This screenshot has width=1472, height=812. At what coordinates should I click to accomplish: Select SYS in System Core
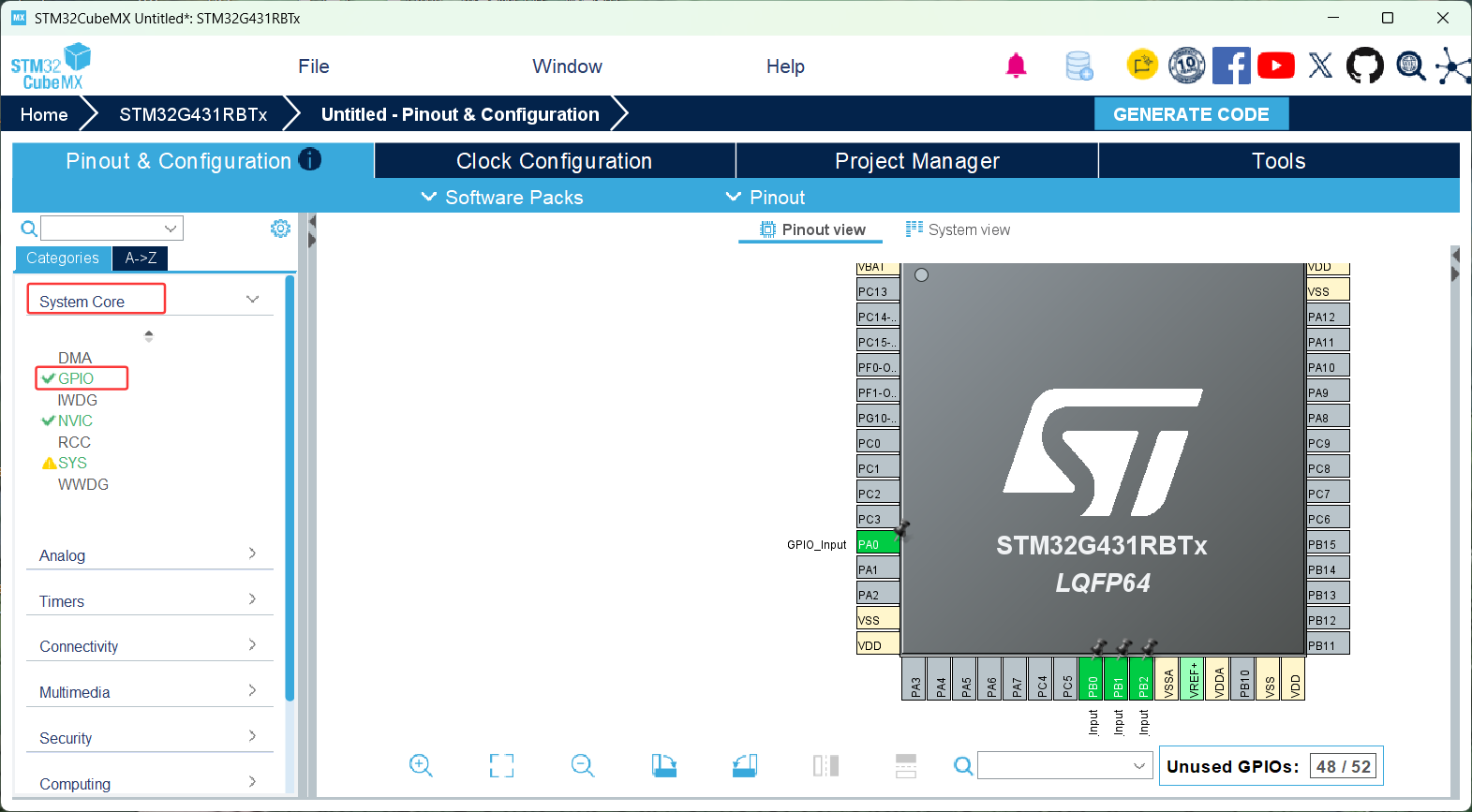click(72, 463)
